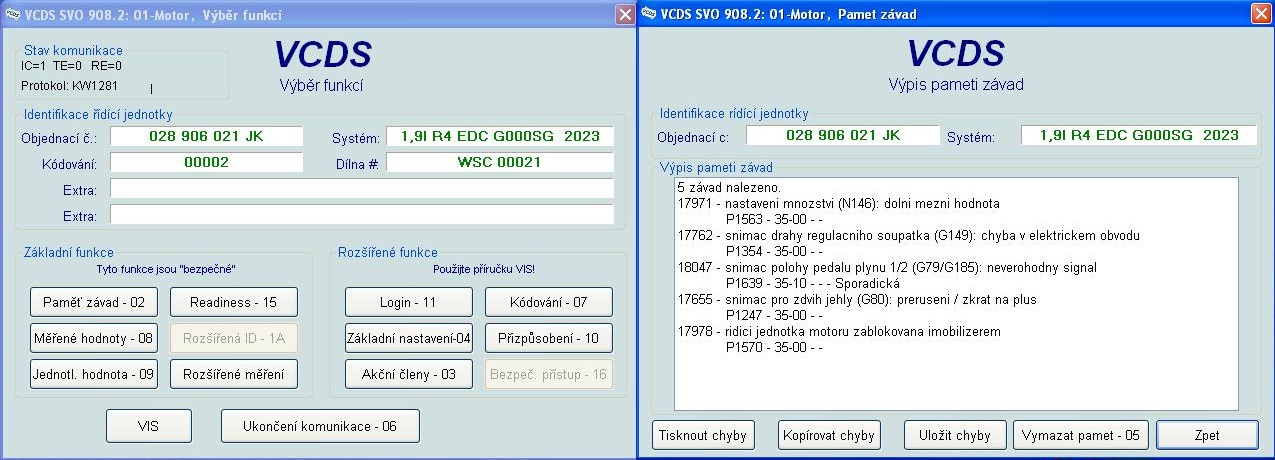
Task: Select fault line 17971 nastaveni mnozstvi (N146)
Action: (x=838, y=204)
